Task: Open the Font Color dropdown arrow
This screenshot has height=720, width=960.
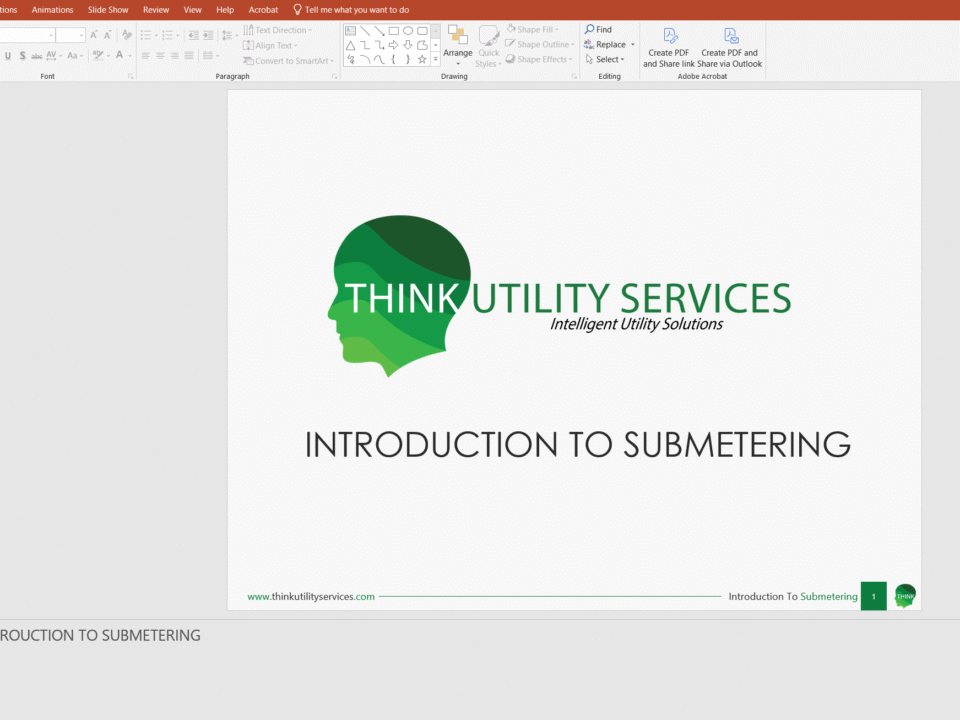Action: point(128,55)
